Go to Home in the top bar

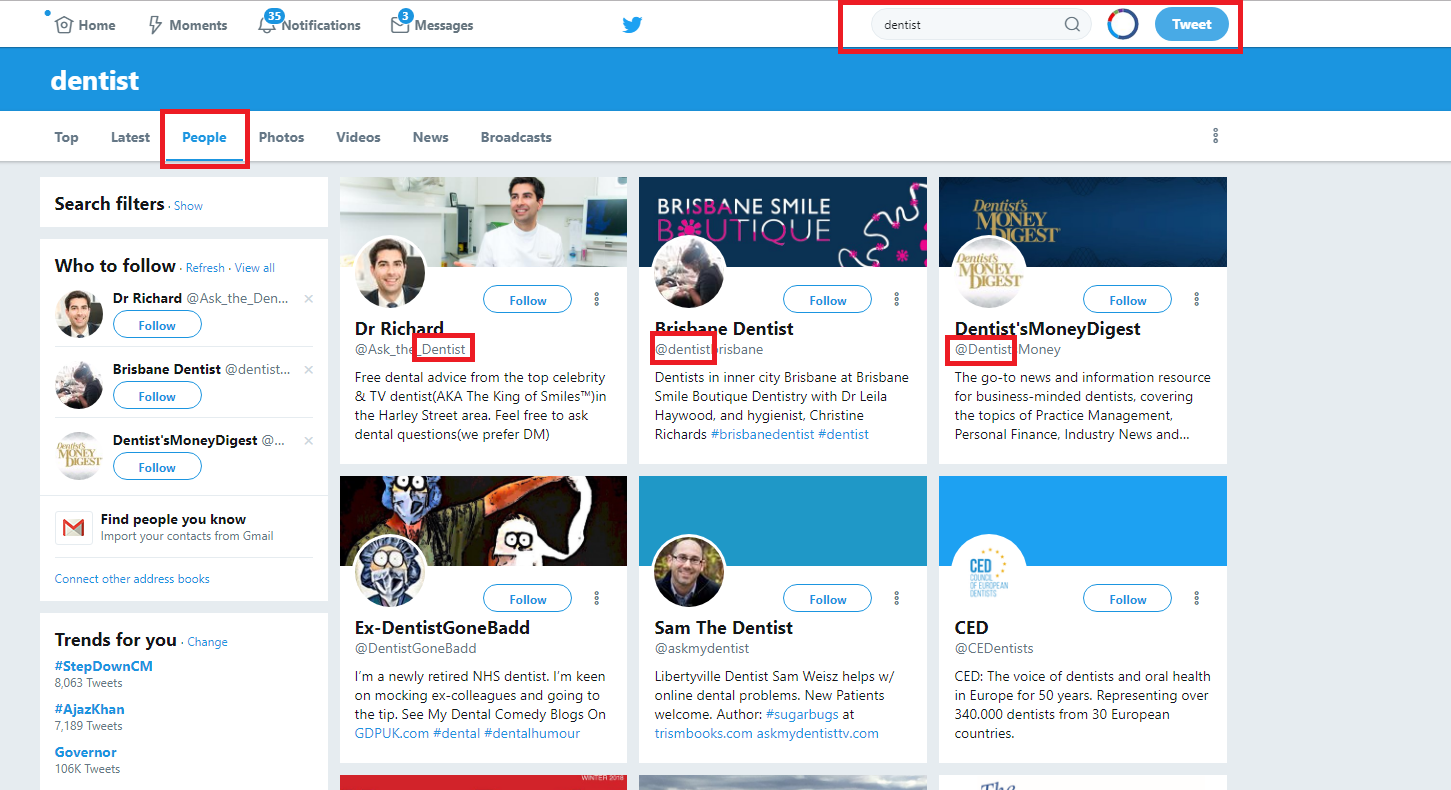click(85, 25)
